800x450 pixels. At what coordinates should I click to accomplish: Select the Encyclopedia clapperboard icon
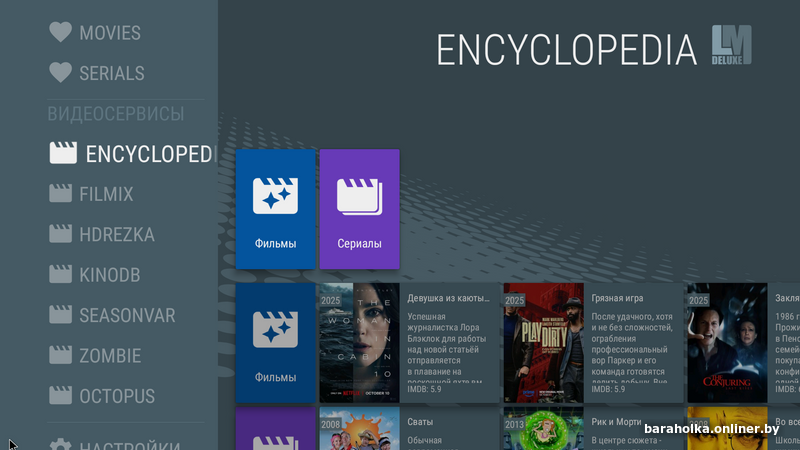(63, 153)
